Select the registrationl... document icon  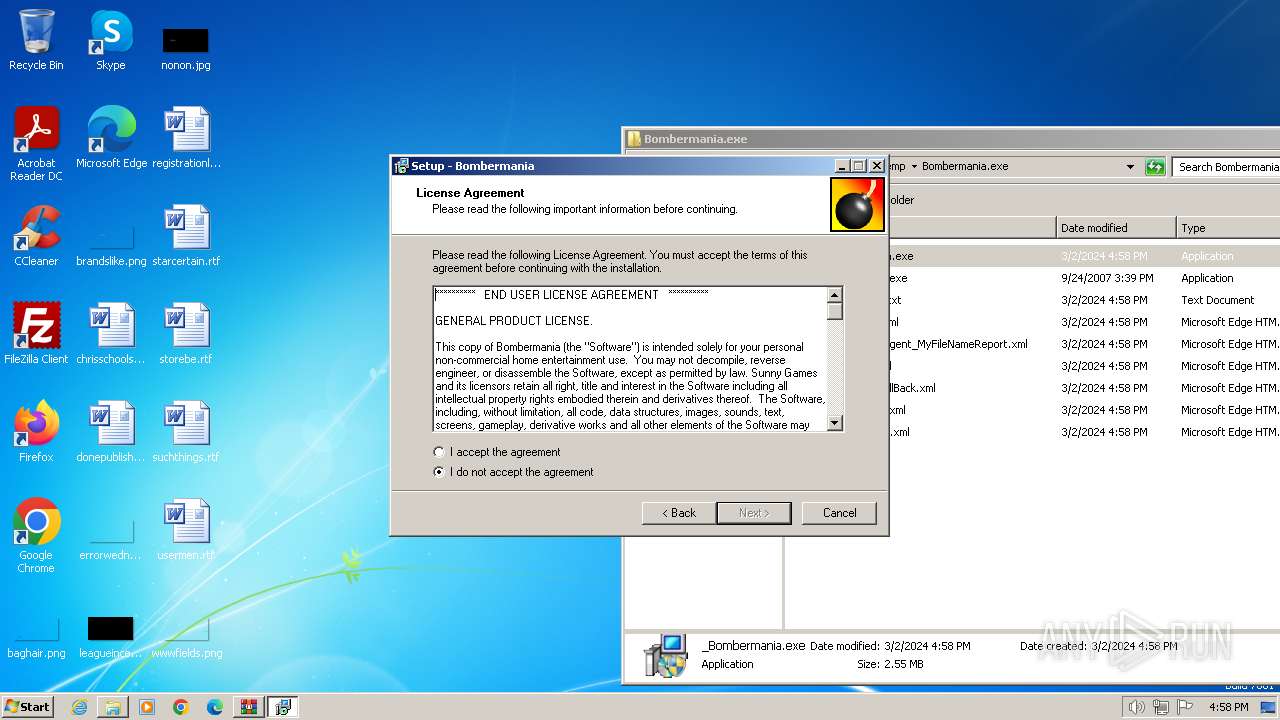click(x=186, y=138)
